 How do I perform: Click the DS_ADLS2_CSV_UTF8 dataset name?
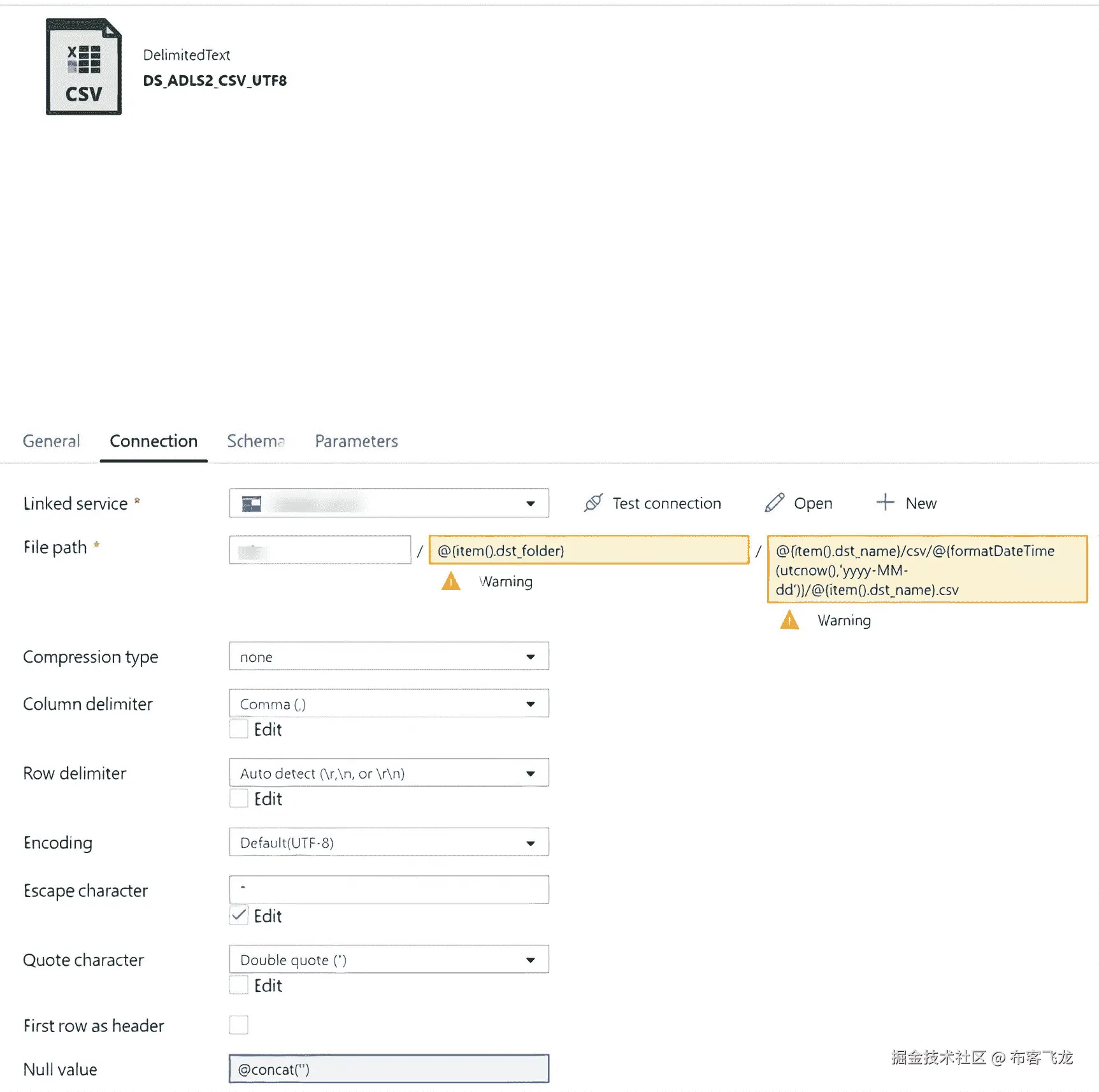[215, 81]
